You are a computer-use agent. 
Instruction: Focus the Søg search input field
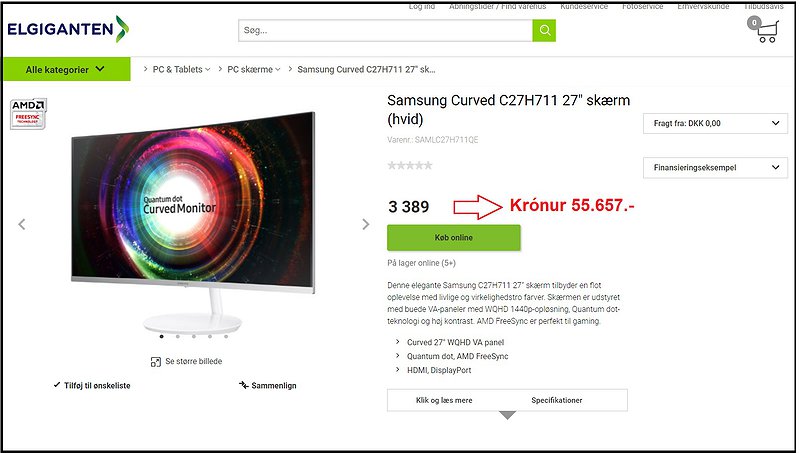coord(385,31)
